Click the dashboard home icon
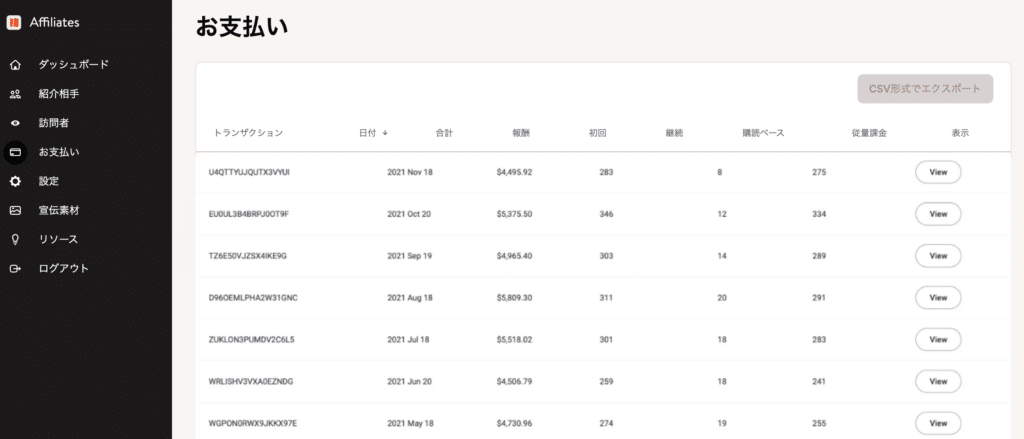 tap(15, 65)
